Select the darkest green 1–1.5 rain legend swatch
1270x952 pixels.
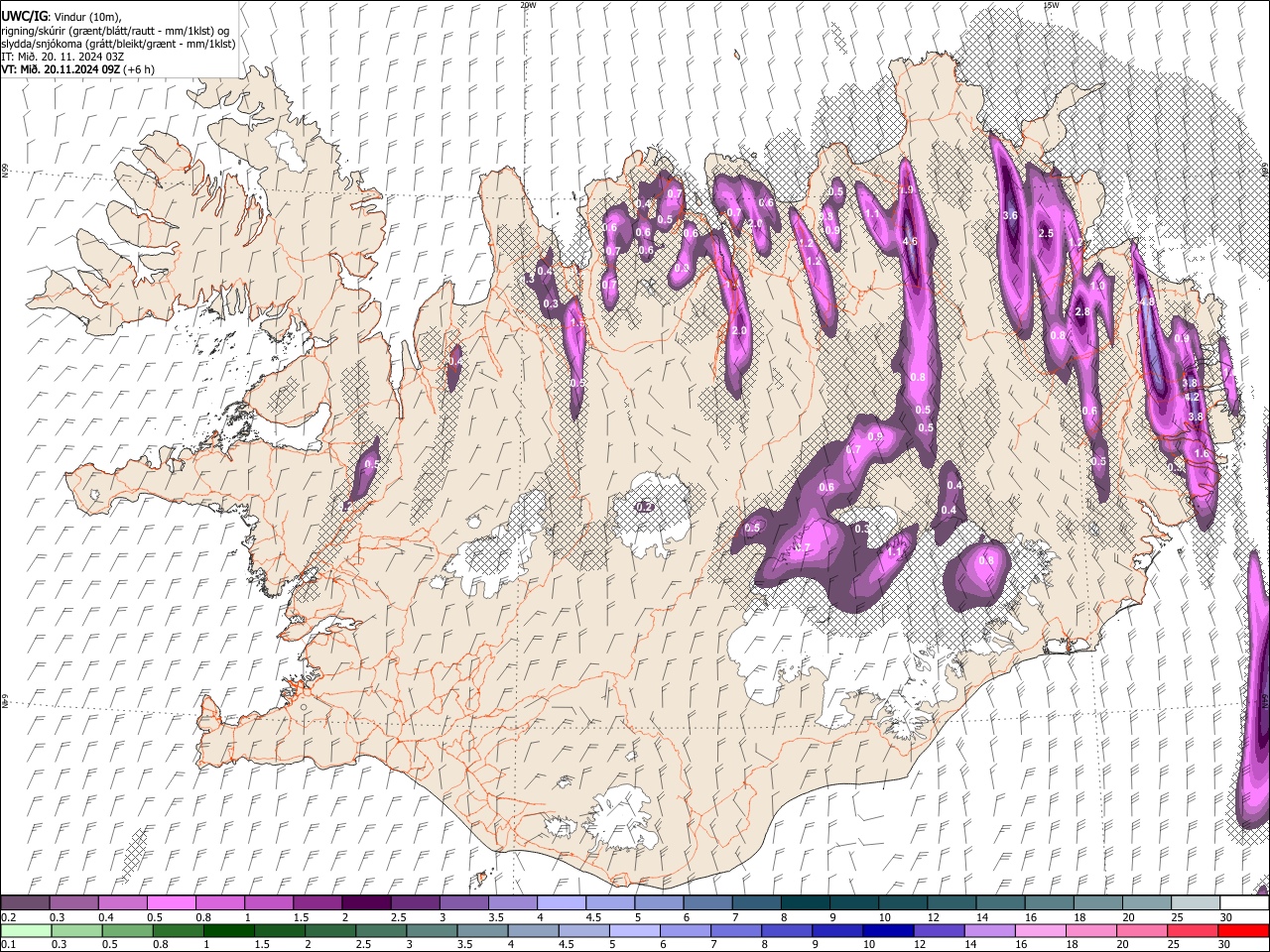click(228, 930)
